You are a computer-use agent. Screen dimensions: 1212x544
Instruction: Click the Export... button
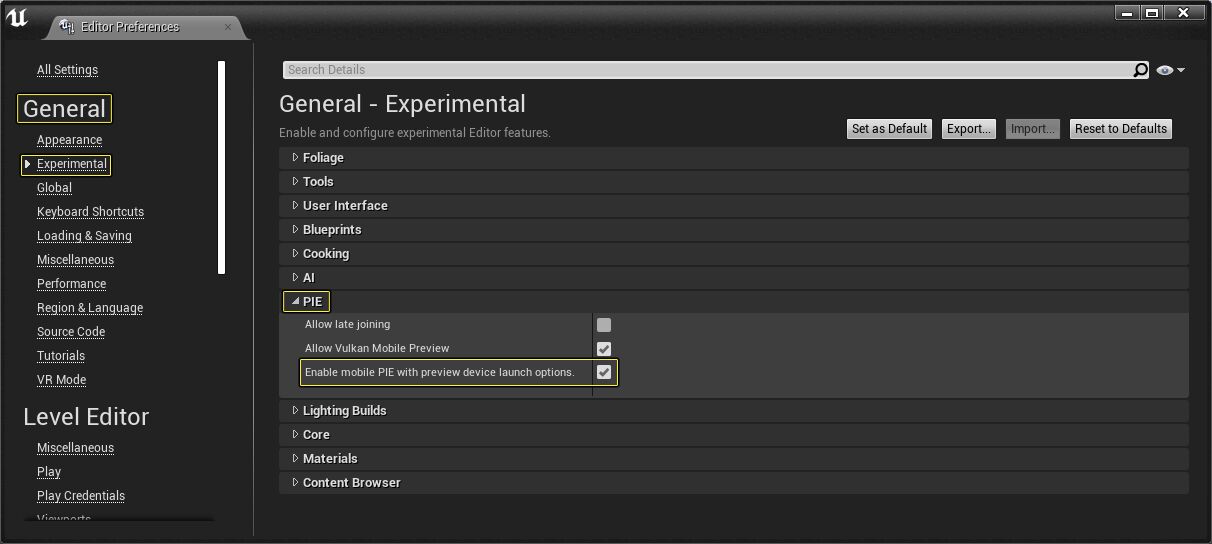[968, 129]
